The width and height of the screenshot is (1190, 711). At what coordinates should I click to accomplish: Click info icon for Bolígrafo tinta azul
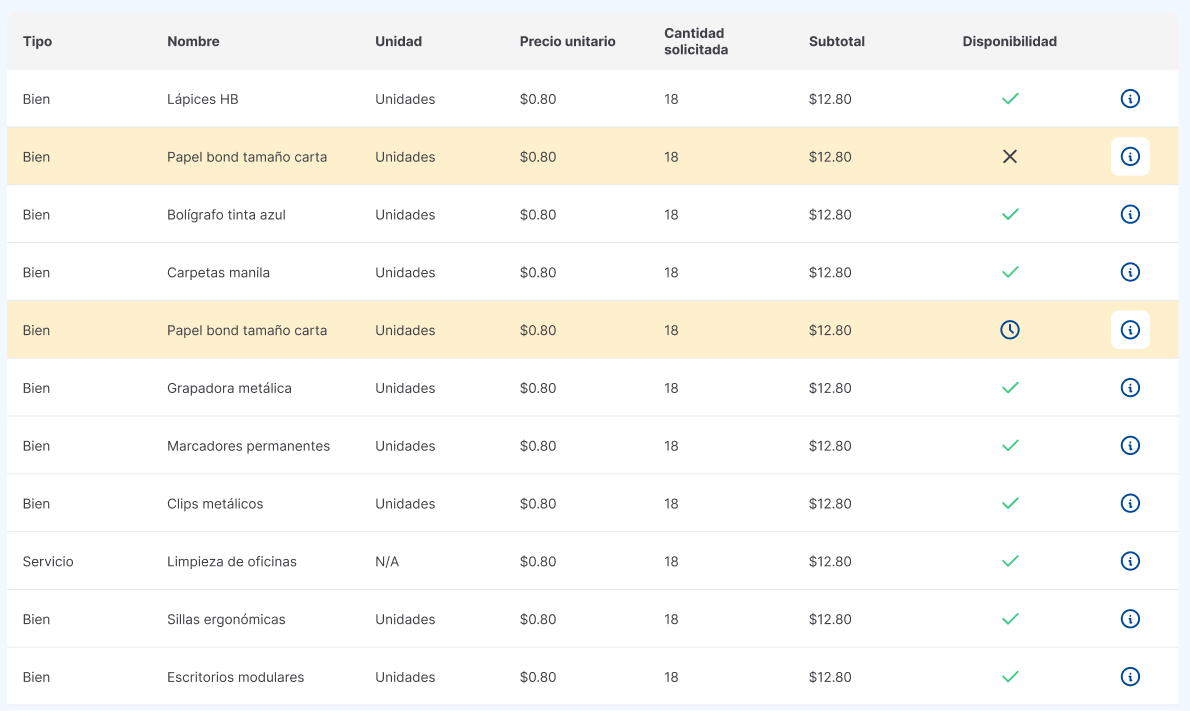[1130, 214]
